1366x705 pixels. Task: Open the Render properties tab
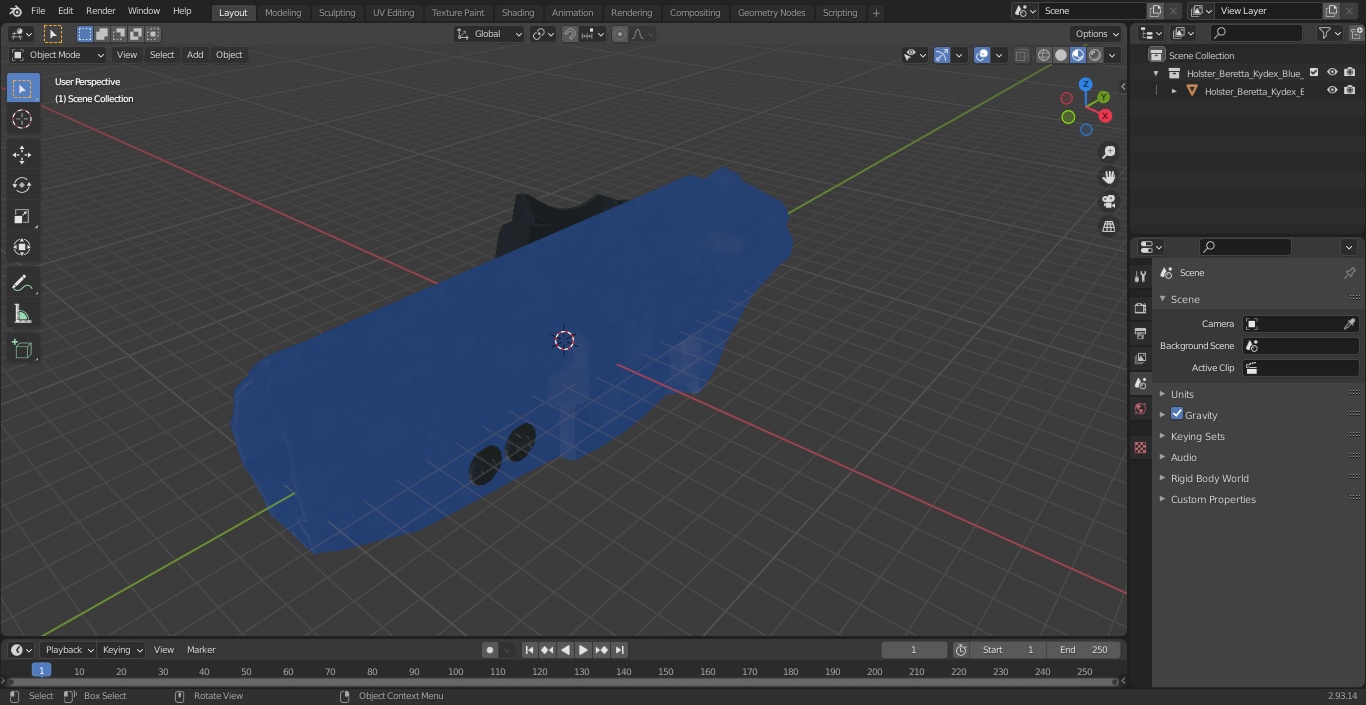[x=1140, y=308]
